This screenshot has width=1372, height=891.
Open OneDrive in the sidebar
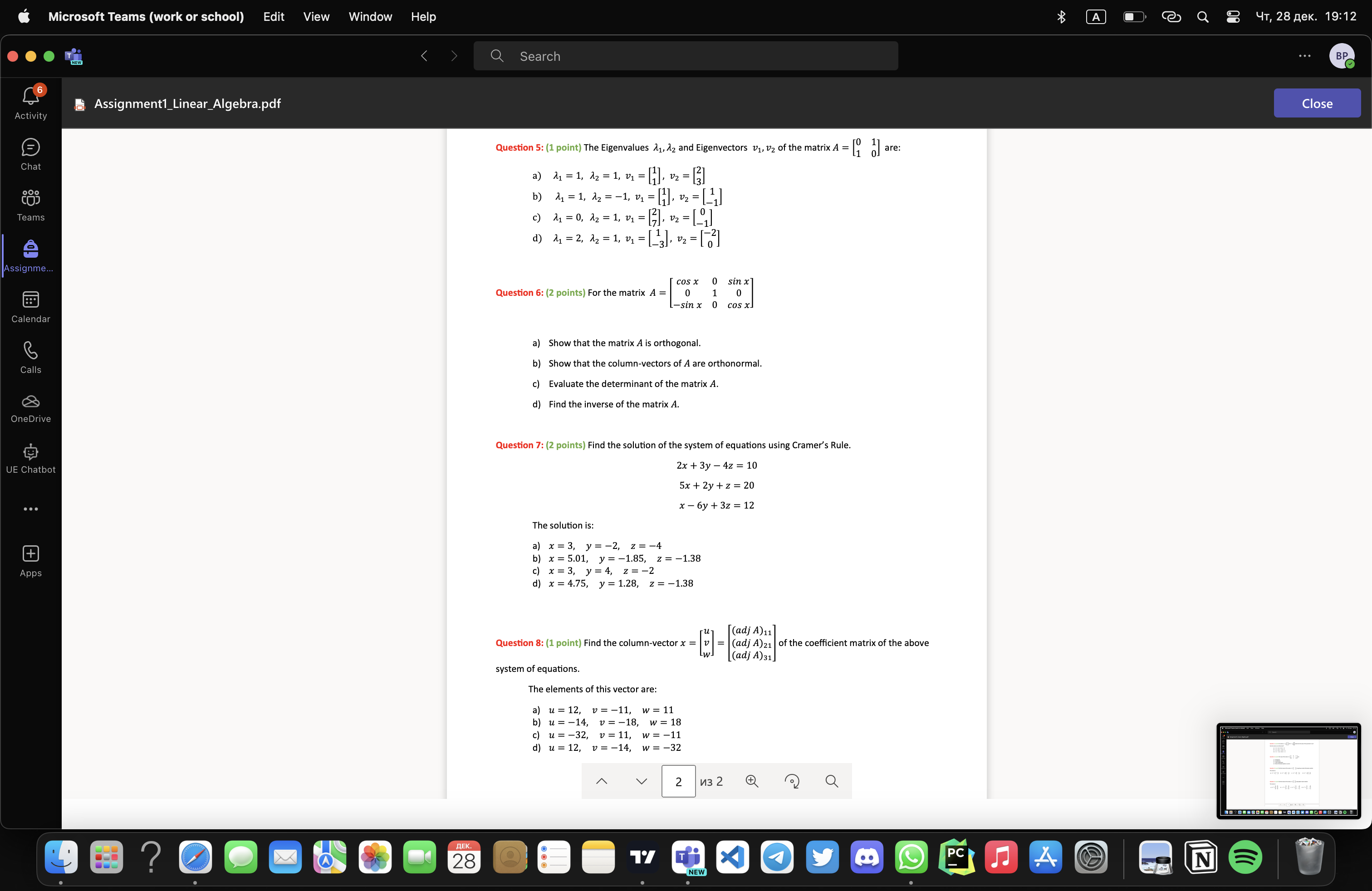click(x=30, y=407)
